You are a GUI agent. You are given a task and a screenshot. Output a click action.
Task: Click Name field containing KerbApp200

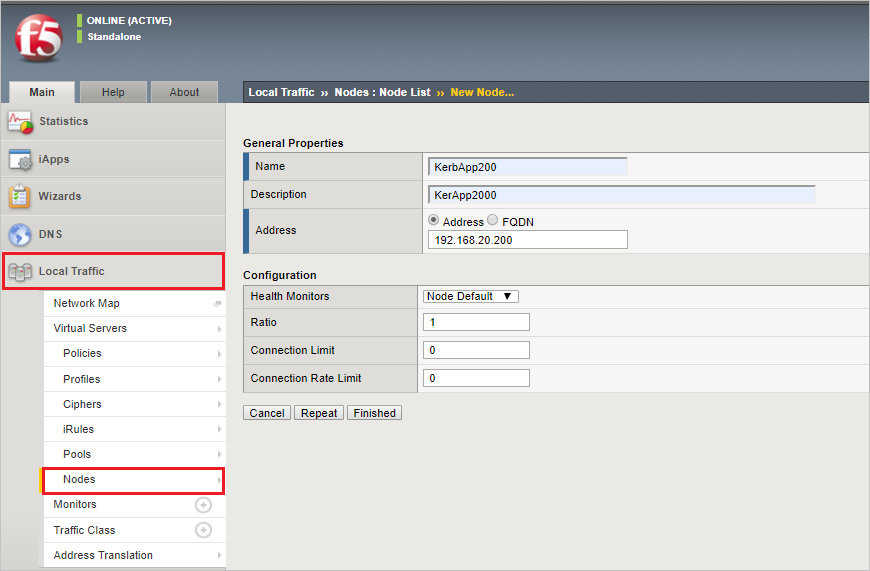click(x=528, y=167)
